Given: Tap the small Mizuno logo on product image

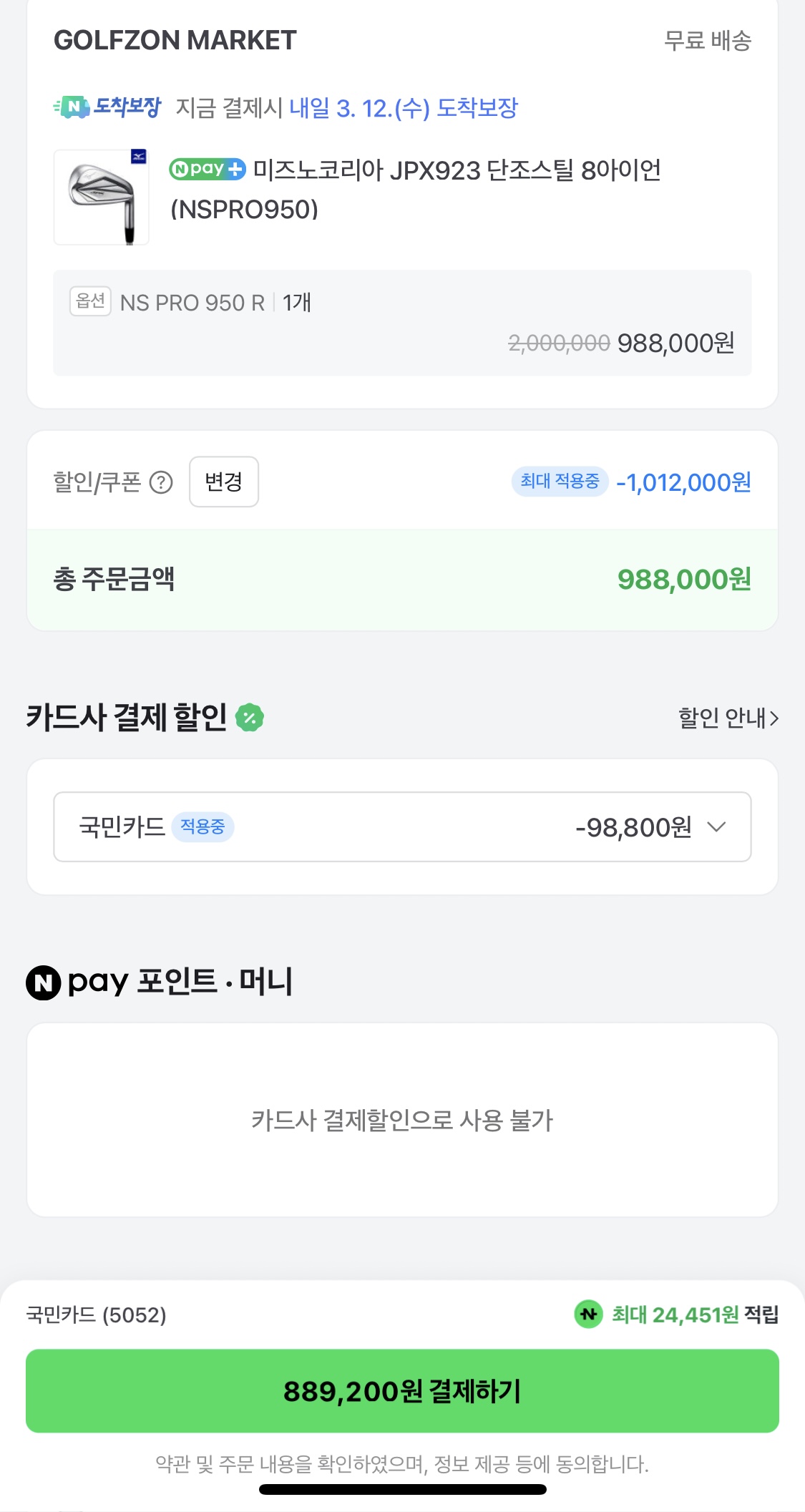Looking at the screenshot, I should pos(139,157).
